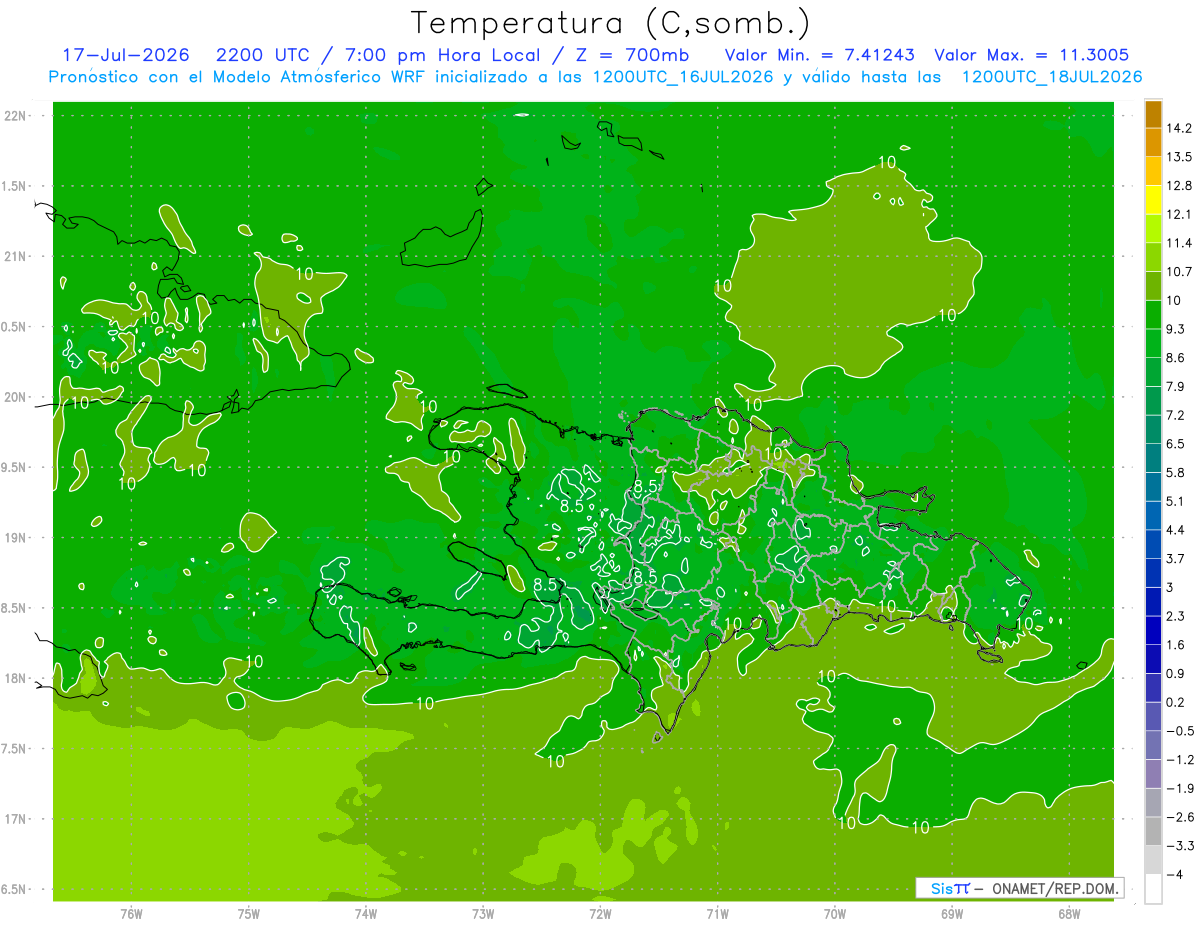Click the "-1.9" color scale label
The image size is (1200, 927).
tap(1180, 788)
